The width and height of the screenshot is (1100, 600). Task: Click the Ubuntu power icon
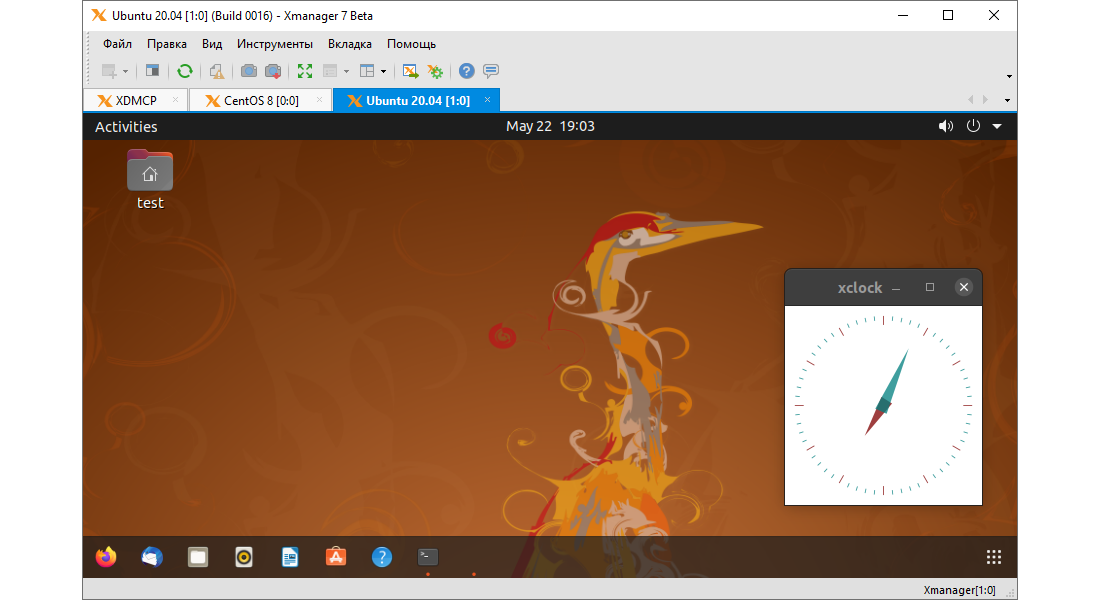point(973,126)
